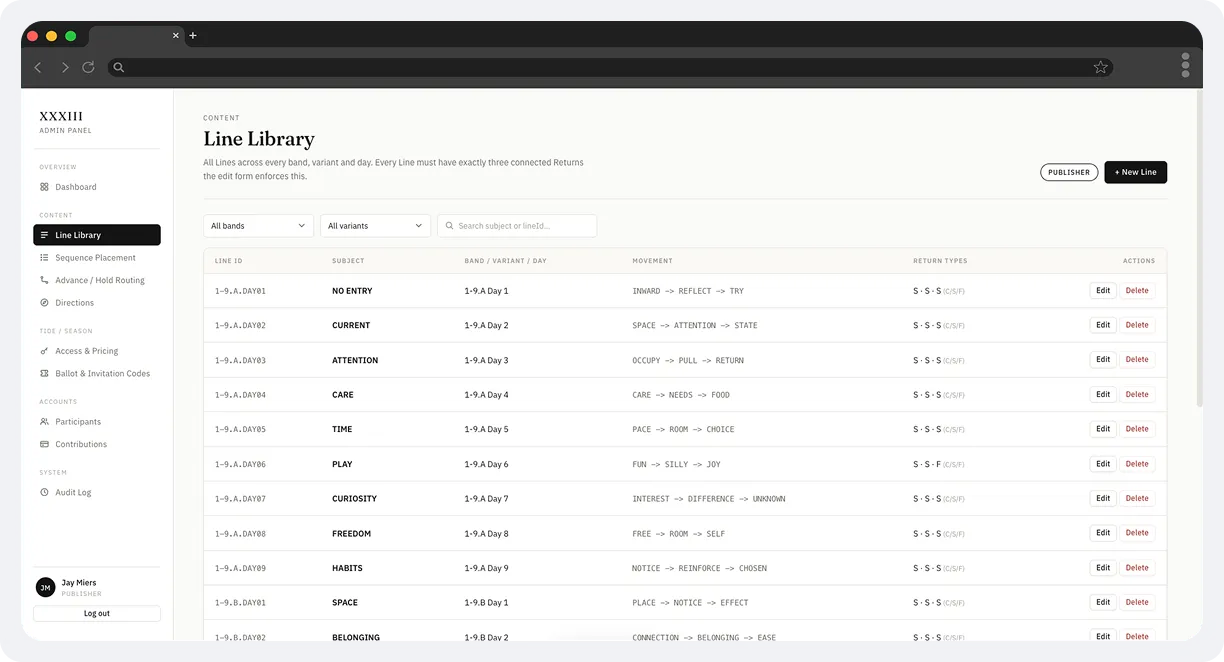Delete the TIME line

pyautogui.click(x=1137, y=429)
